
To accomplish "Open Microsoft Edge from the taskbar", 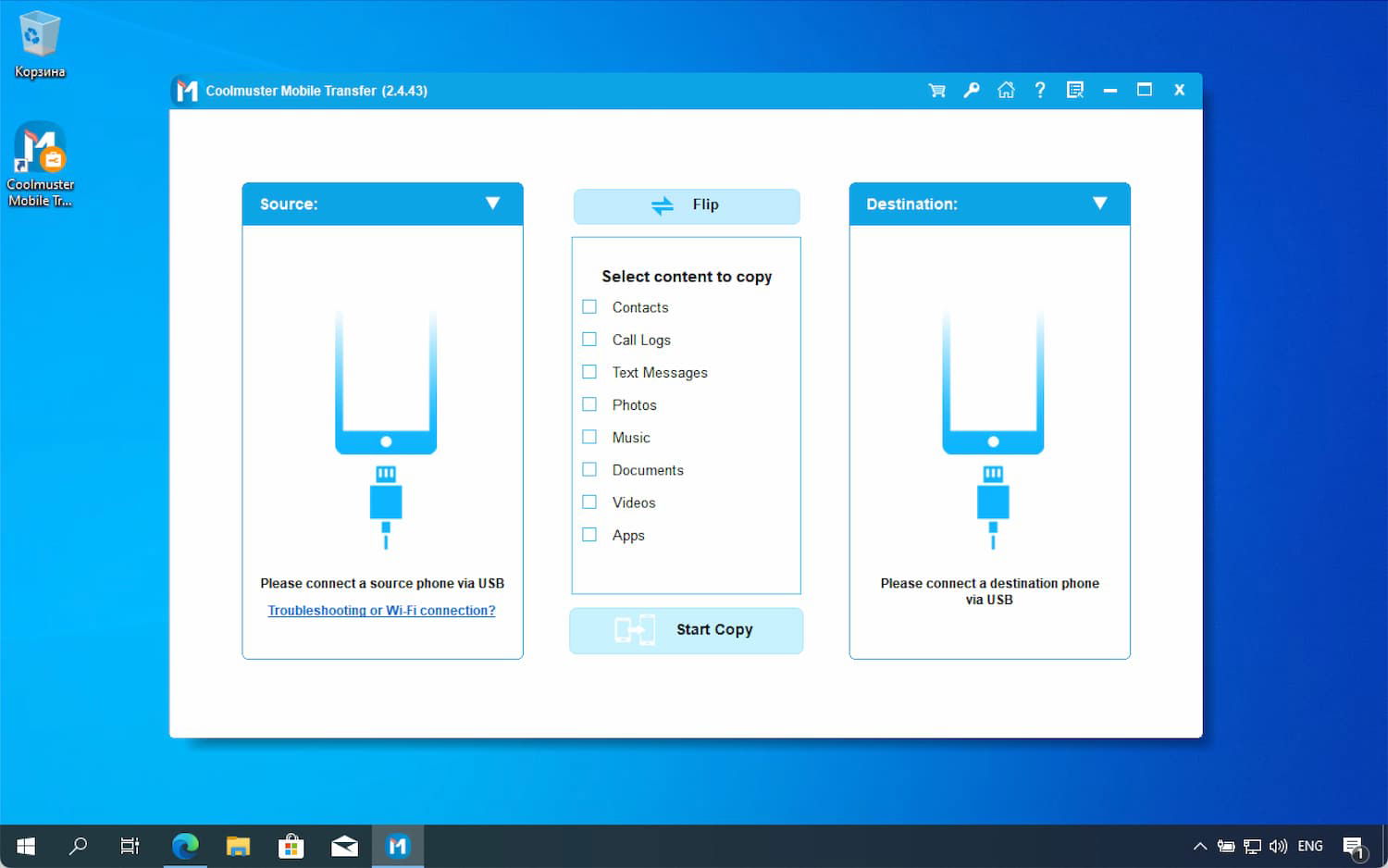I will pos(185,846).
